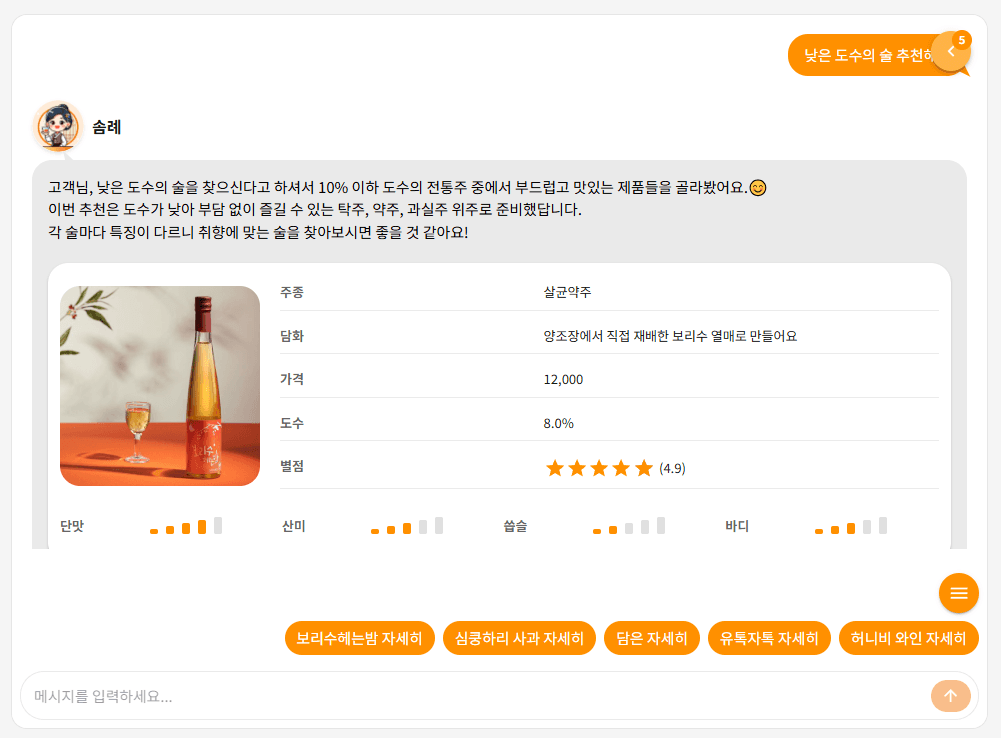The height and width of the screenshot is (738, 1001).
Task: Click the 씁쓸 bitterness level bars
Action: click(629, 526)
